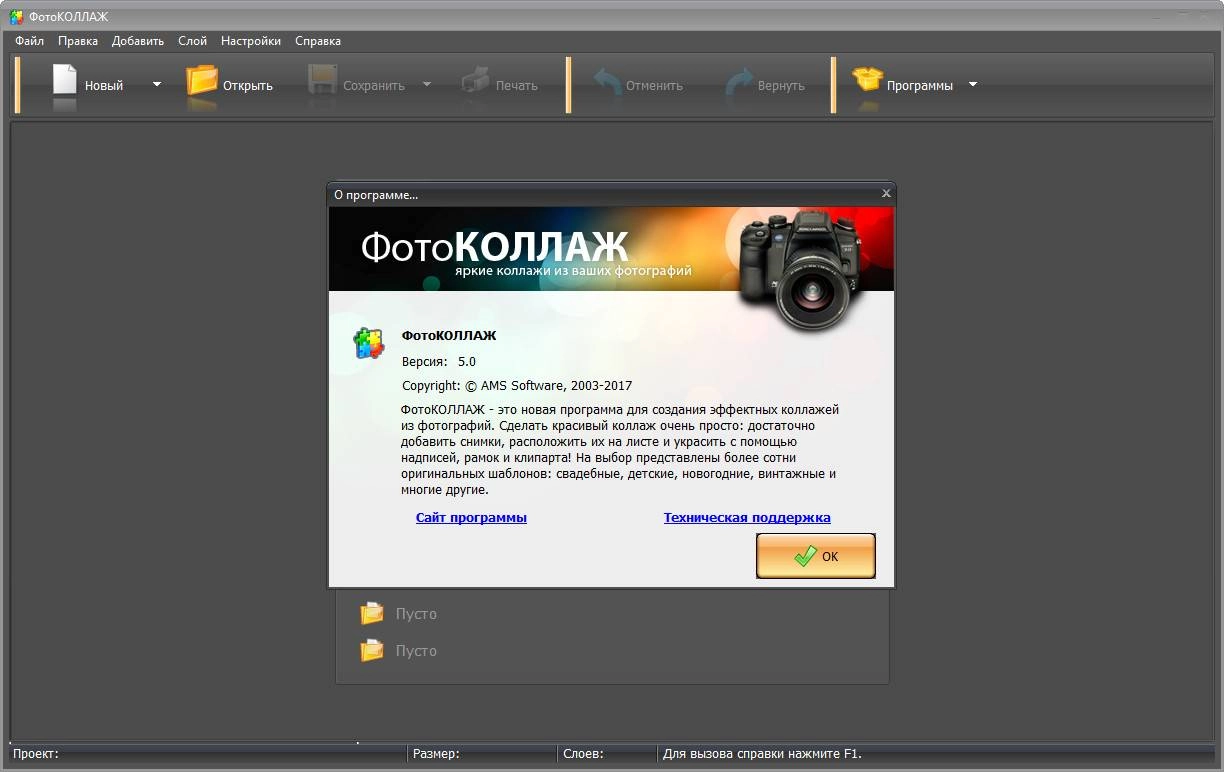Click the F1 help hint in status bar
Screen dimensions: 1224x772
pos(762,753)
